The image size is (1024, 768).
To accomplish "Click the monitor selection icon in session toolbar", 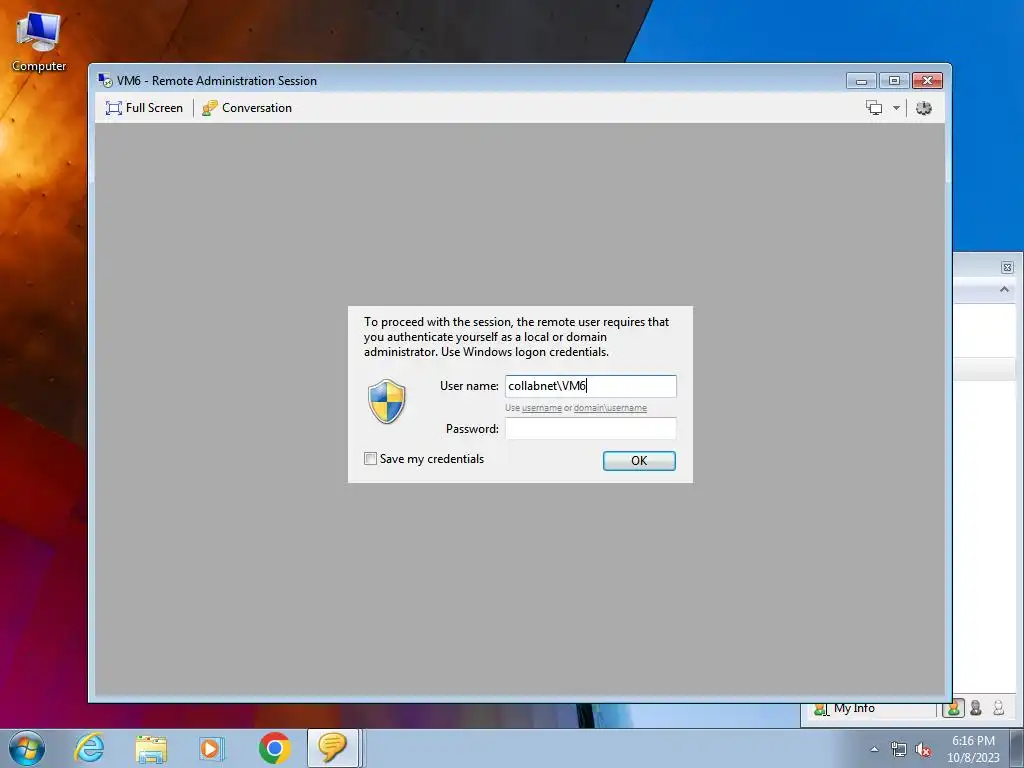I will click(874, 108).
